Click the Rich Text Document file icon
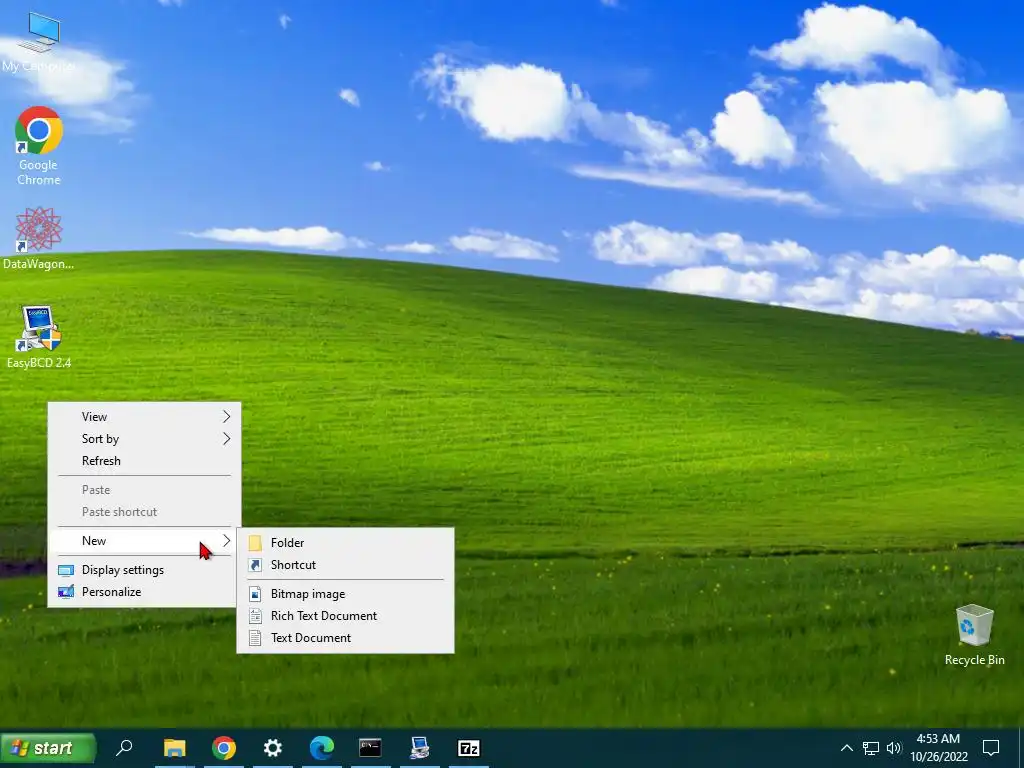Screen dimensions: 1024x768 coord(255,616)
